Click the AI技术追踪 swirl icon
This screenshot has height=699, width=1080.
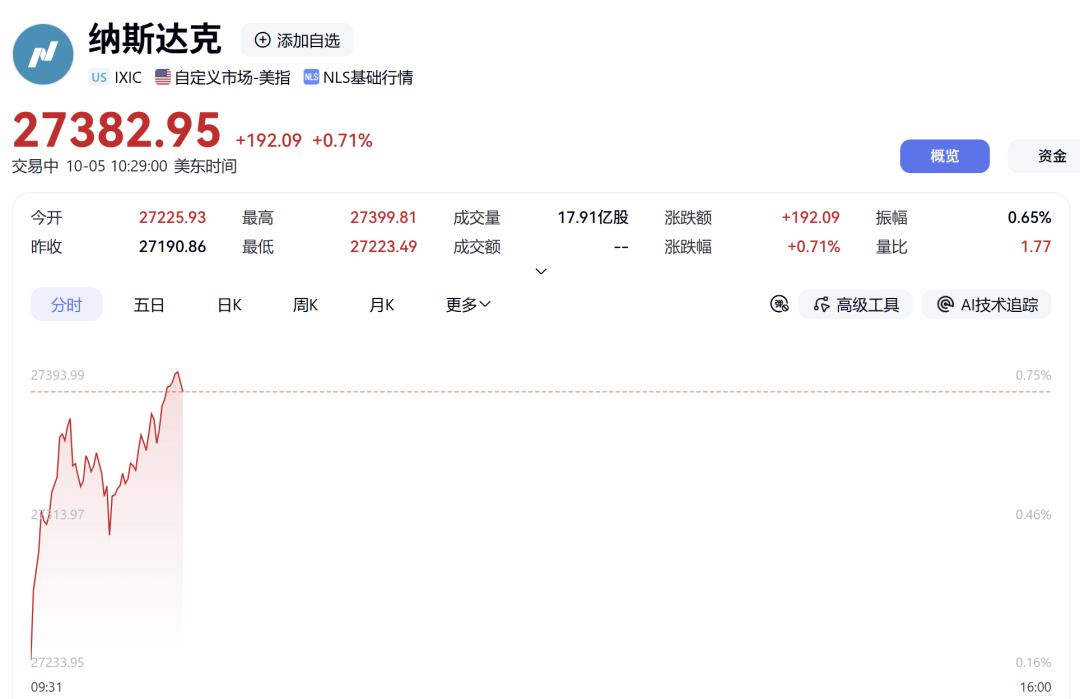pos(946,304)
